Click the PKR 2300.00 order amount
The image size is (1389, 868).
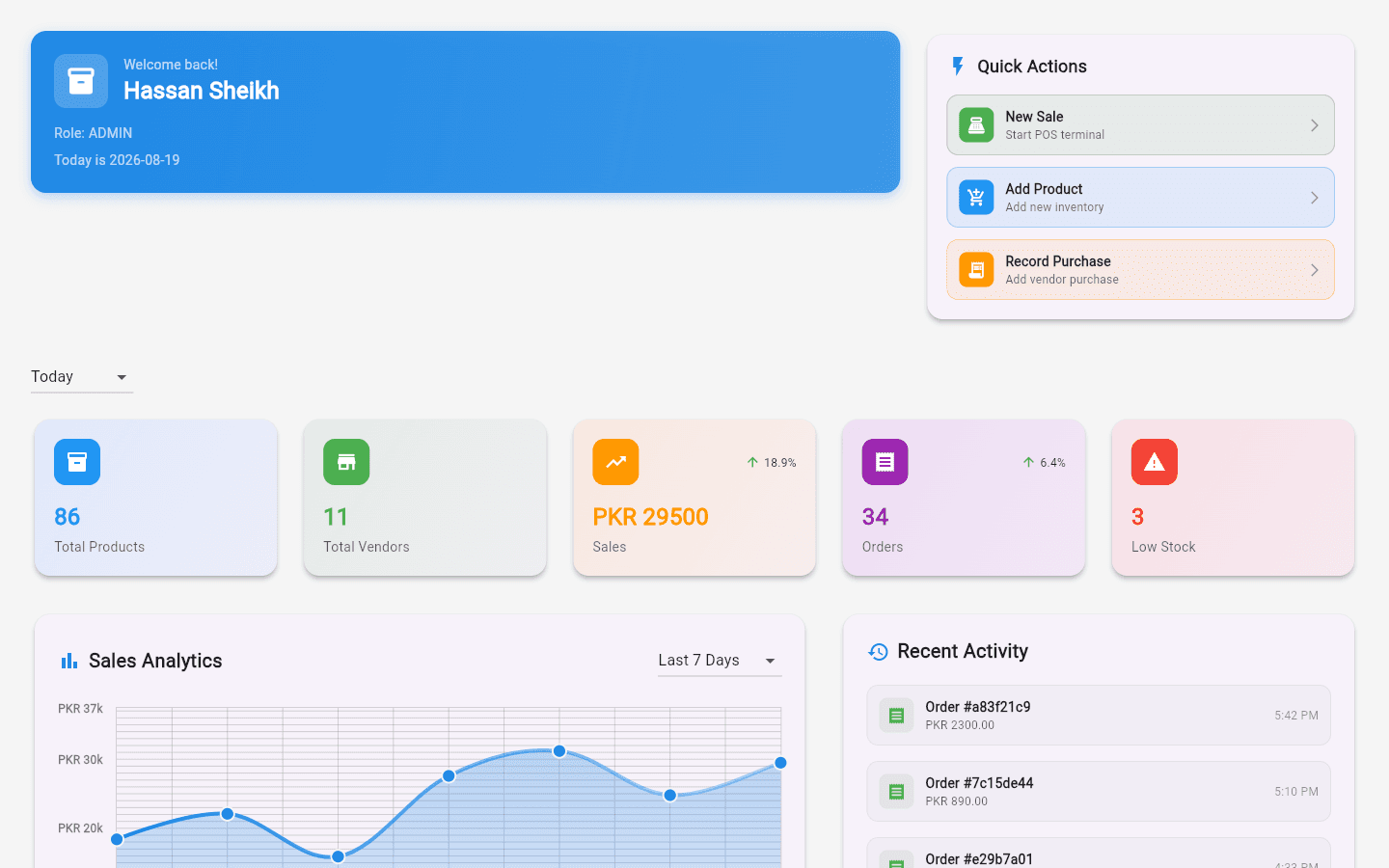[x=960, y=725]
